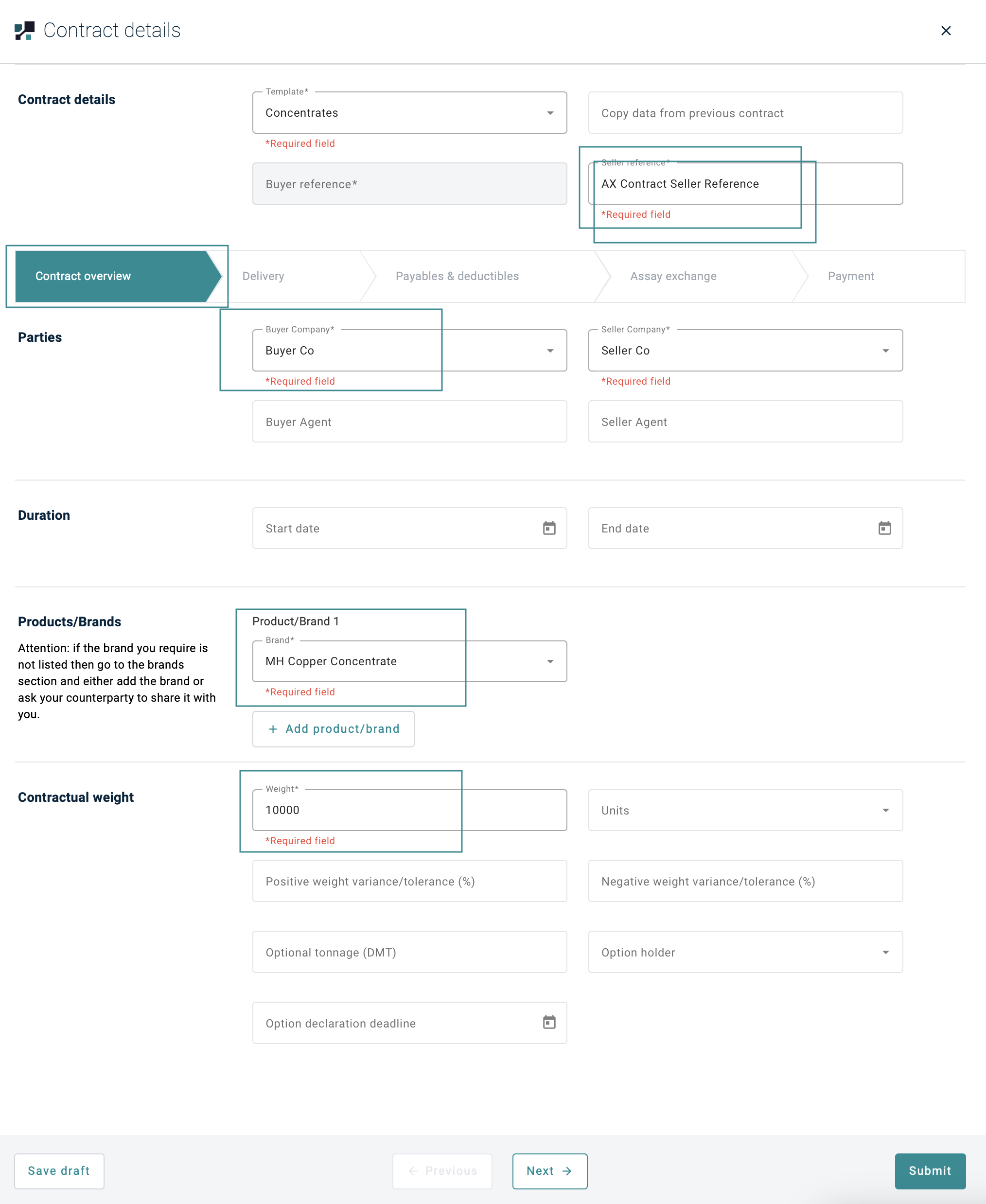Open the End date calendar picker
The height and width of the screenshot is (1204, 986).
click(884, 528)
